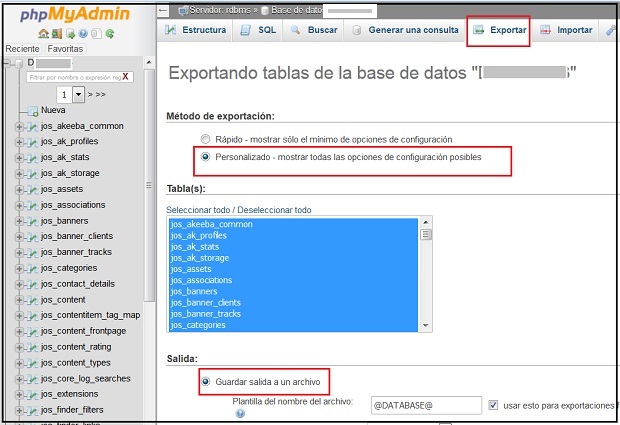
Task: Expand jos_categories tree node
Action: (x=19, y=269)
